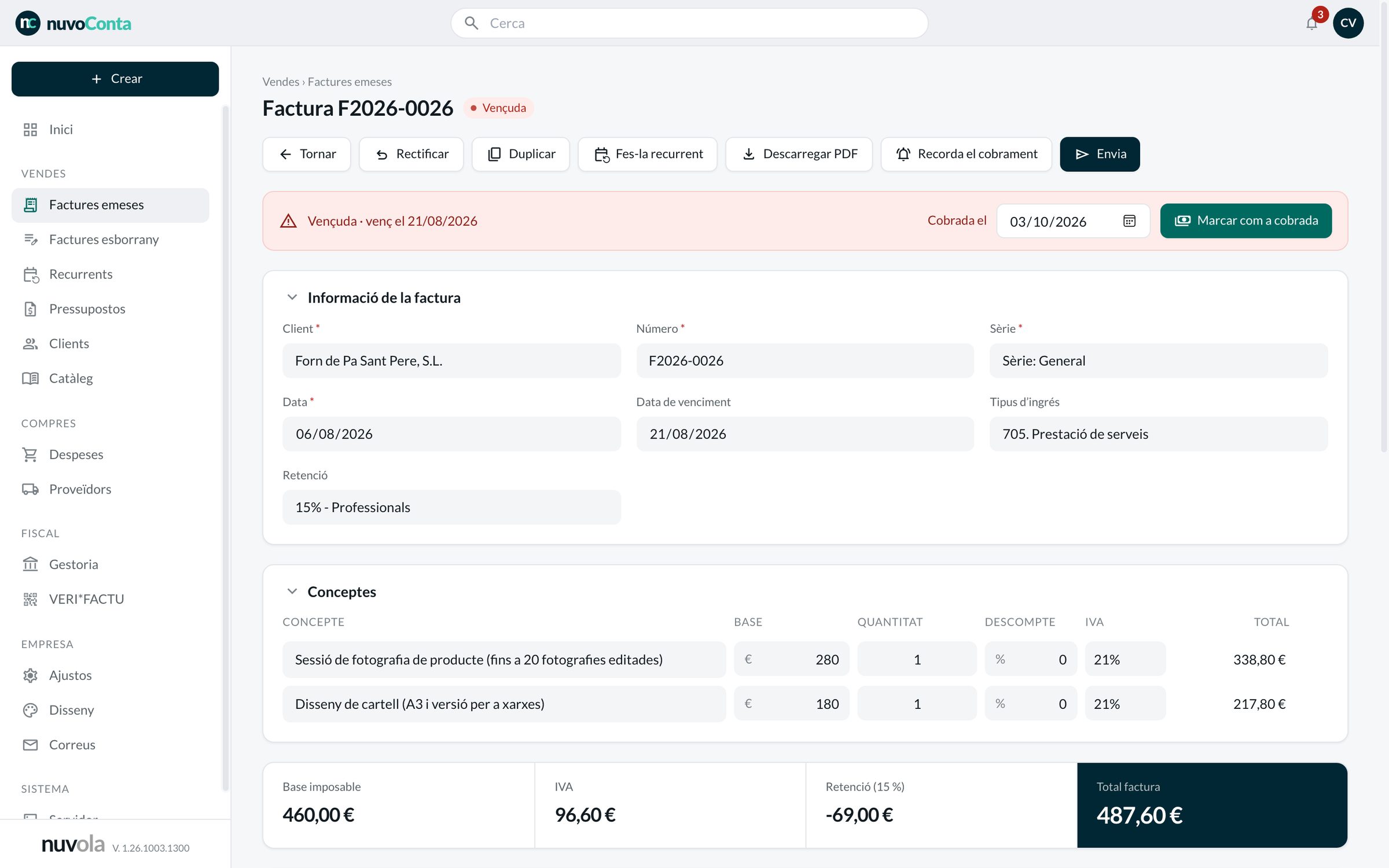Image resolution: width=1389 pixels, height=868 pixels.
Task: Open the Retenció 15% Professionals dropdown
Action: coord(451,507)
